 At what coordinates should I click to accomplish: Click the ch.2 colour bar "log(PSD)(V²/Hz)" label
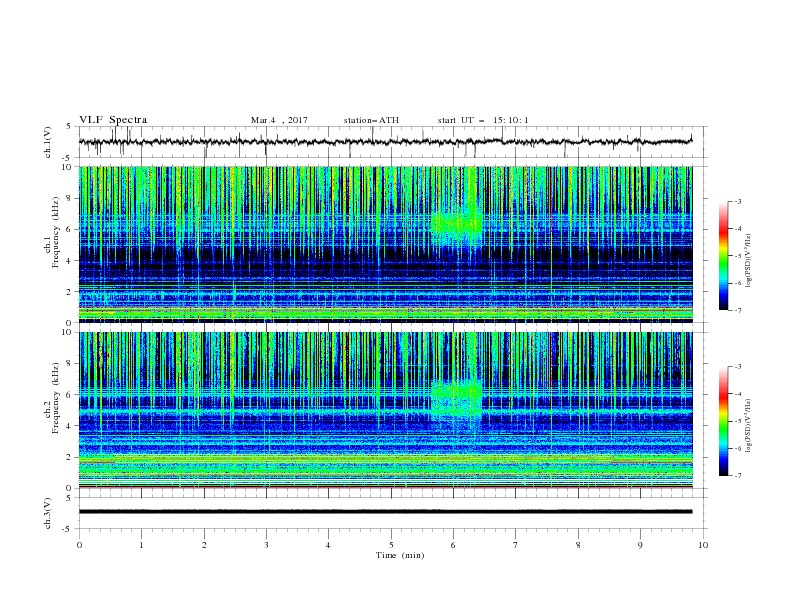[x=749, y=426]
